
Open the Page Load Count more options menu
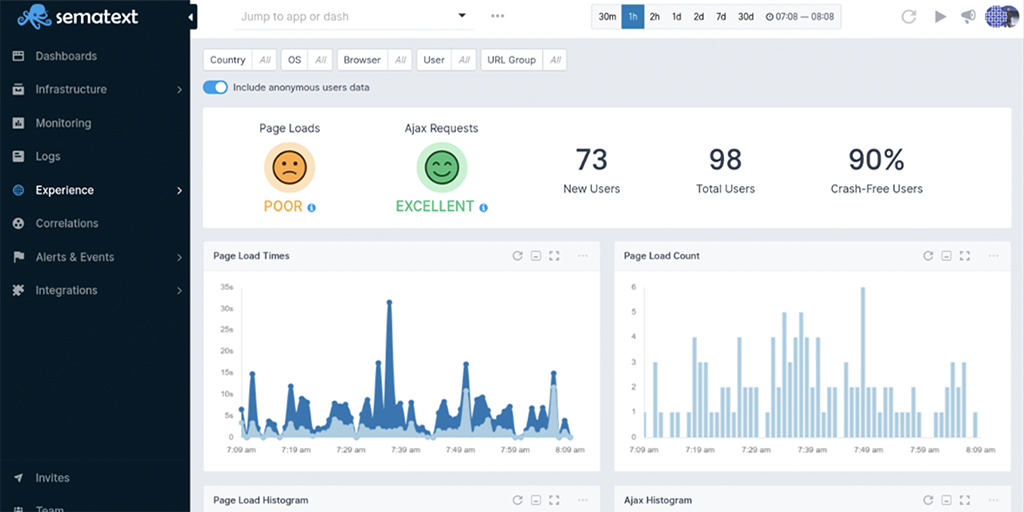(993, 256)
